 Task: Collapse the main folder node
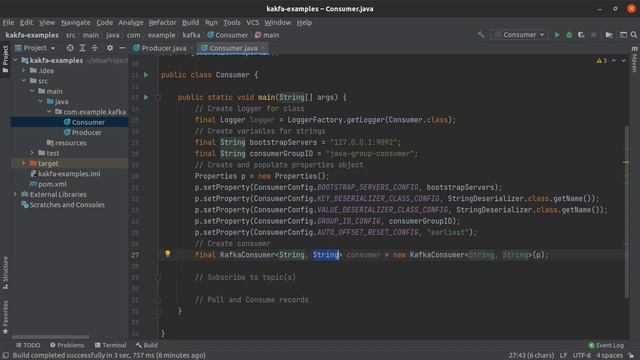tap(32, 91)
